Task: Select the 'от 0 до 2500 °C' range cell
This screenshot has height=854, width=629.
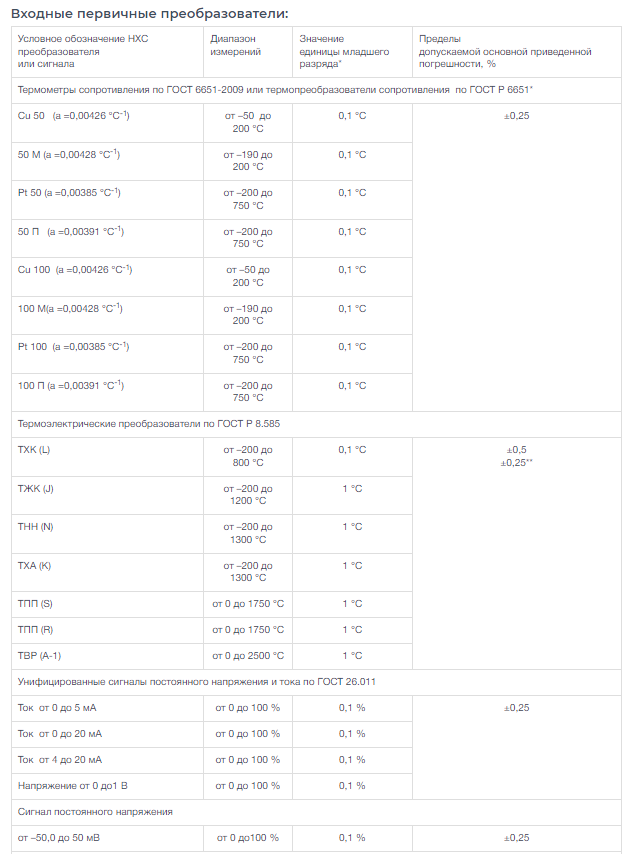Action: [248, 656]
